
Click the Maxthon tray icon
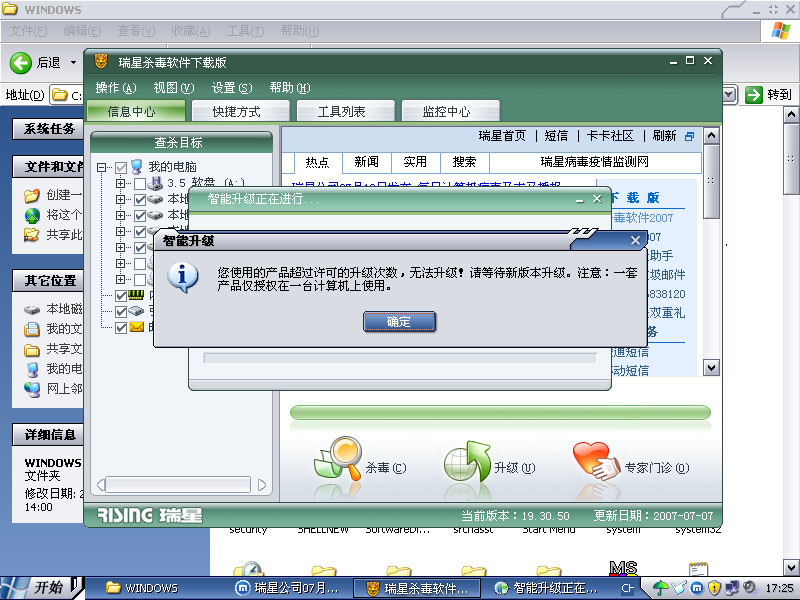[x=697, y=588]
